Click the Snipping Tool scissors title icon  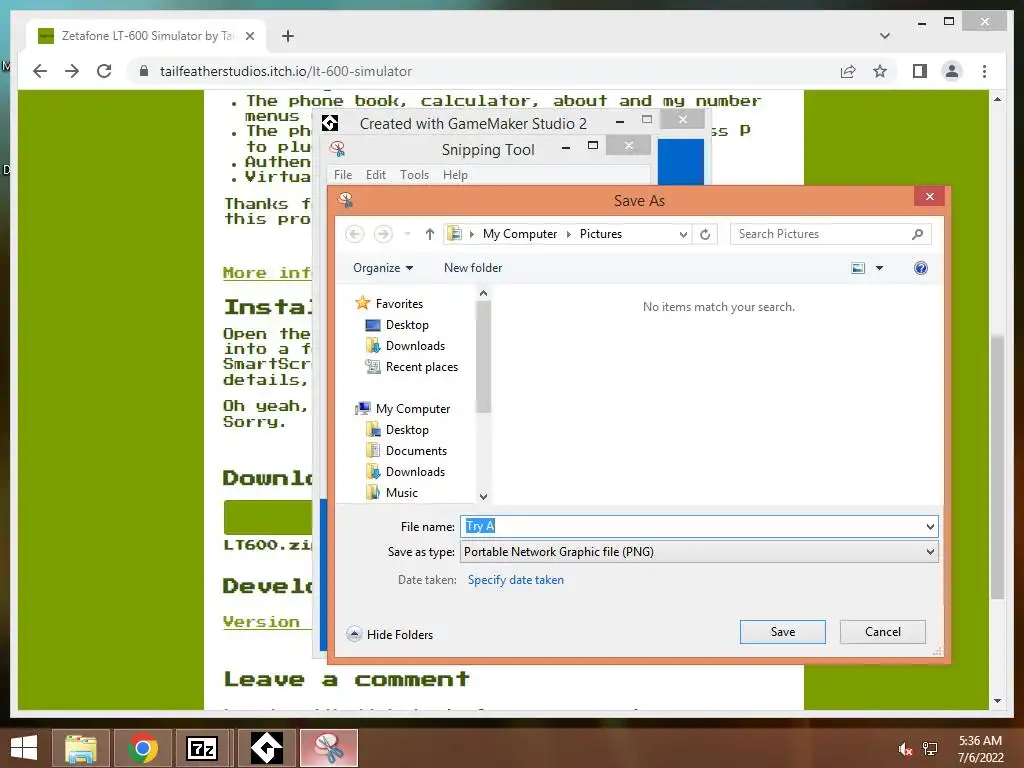338,149
